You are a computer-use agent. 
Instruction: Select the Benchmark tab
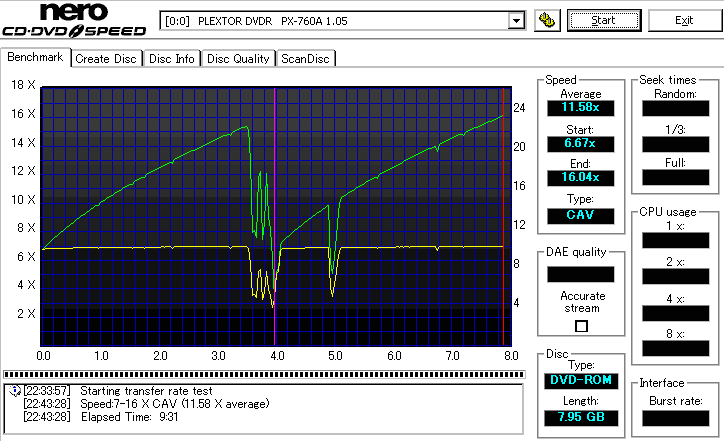point(36,58)
